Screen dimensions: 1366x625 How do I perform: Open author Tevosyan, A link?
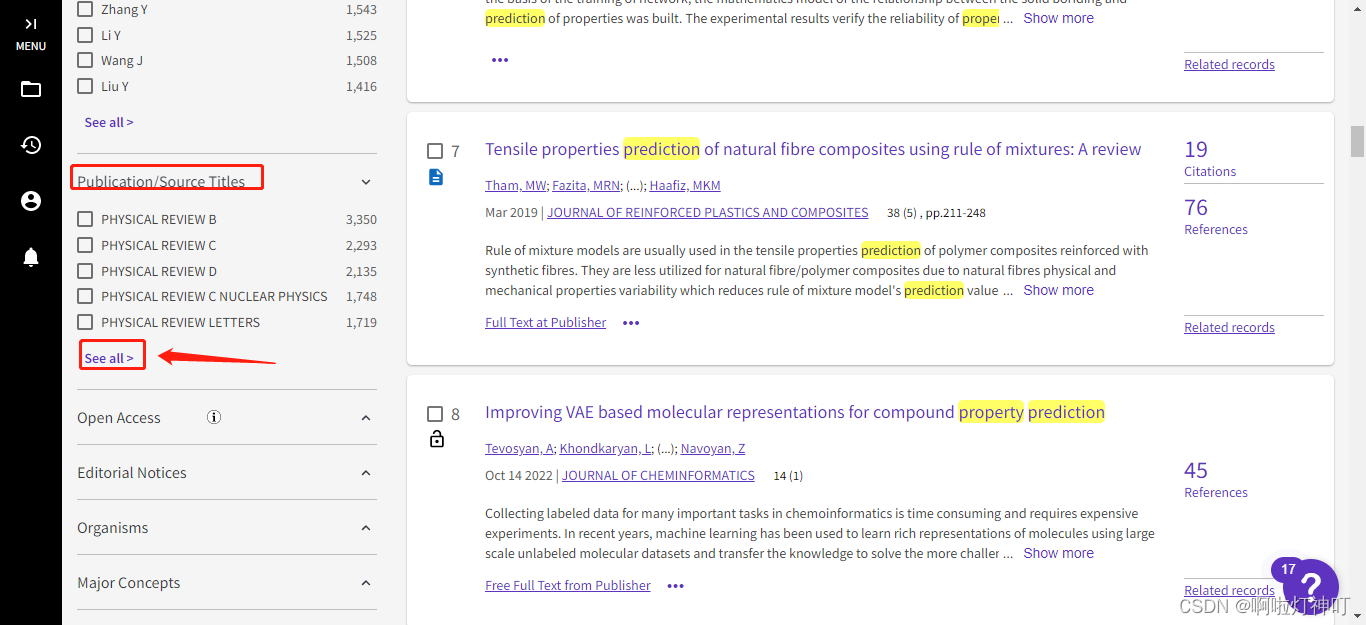(x=520, y=448)
